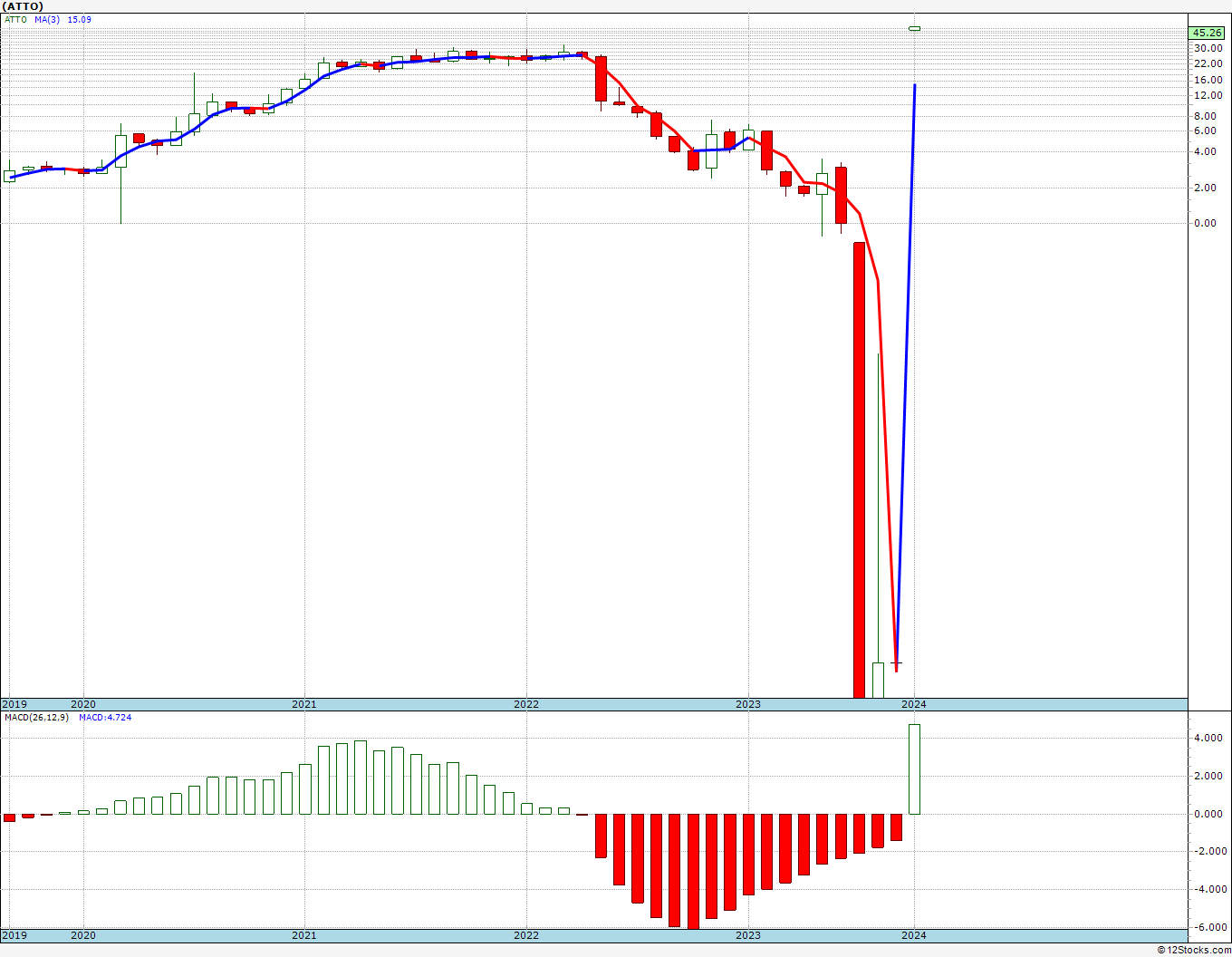Select the green "ATTO" series legend label
Screen dimensions: 1232x957
(14, 19)
